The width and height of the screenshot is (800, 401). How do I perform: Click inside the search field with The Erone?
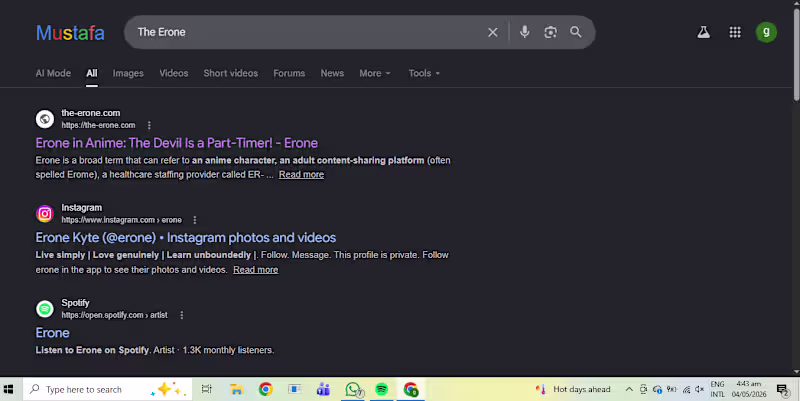306,32
